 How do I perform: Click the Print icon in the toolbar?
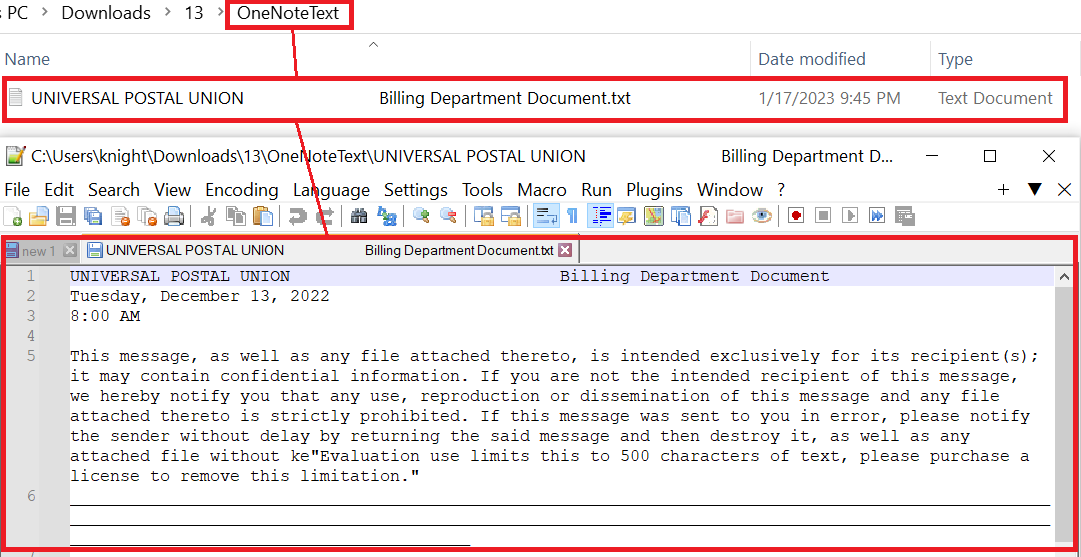174,215
